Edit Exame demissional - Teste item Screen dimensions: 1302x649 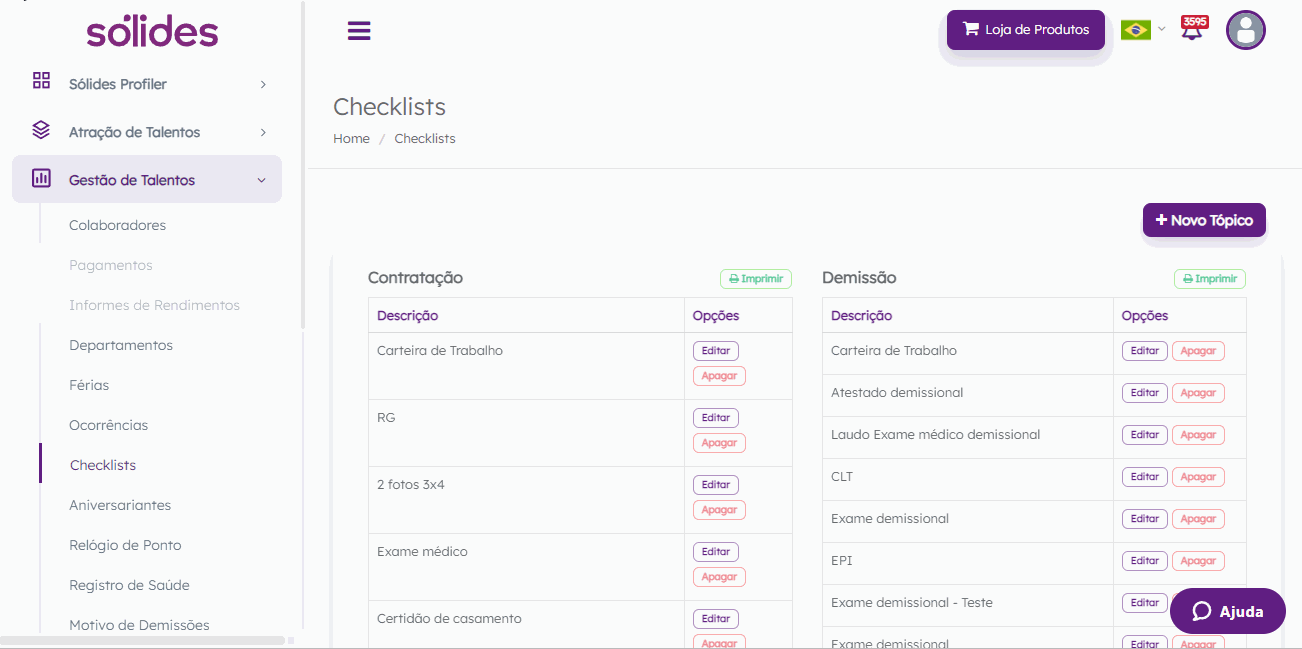point(1145,603)
